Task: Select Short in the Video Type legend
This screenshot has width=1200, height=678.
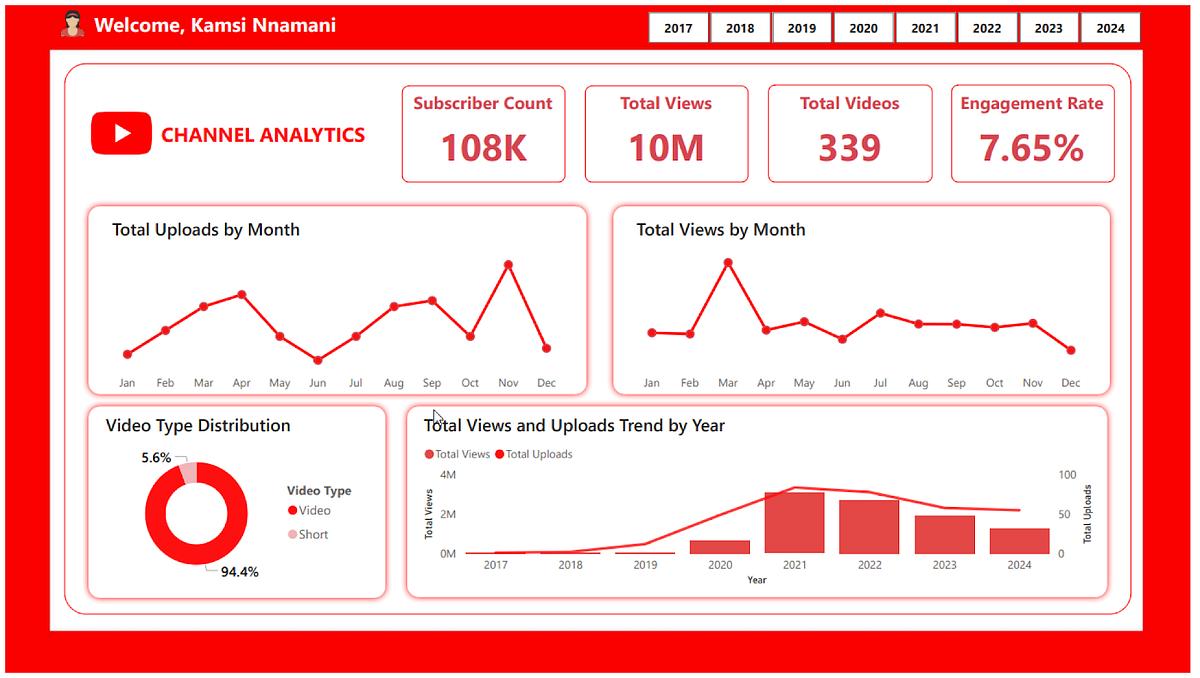Action: point(308,534)
